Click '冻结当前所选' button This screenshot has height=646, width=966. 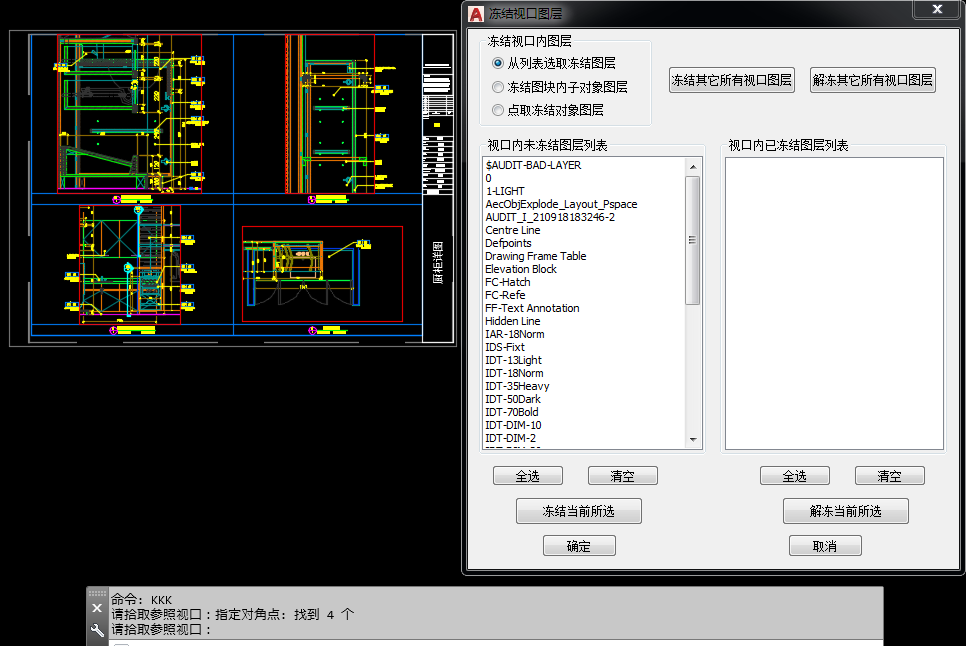(x=578, y=511)
